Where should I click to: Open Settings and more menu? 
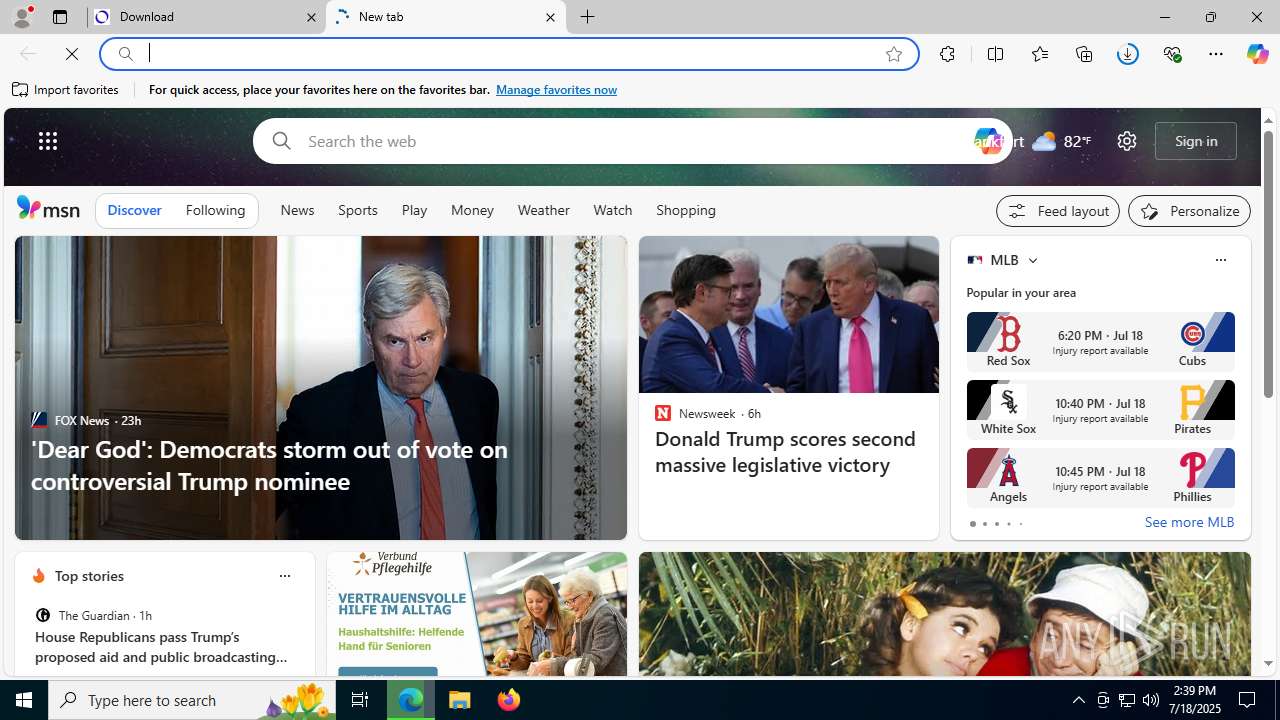pos(1216,54)
